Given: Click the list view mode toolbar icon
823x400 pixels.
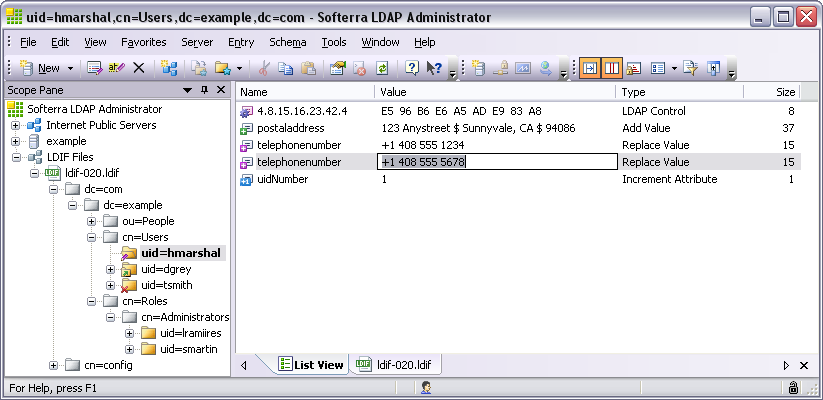Looking at the screenshot, I should pos(657,68).
